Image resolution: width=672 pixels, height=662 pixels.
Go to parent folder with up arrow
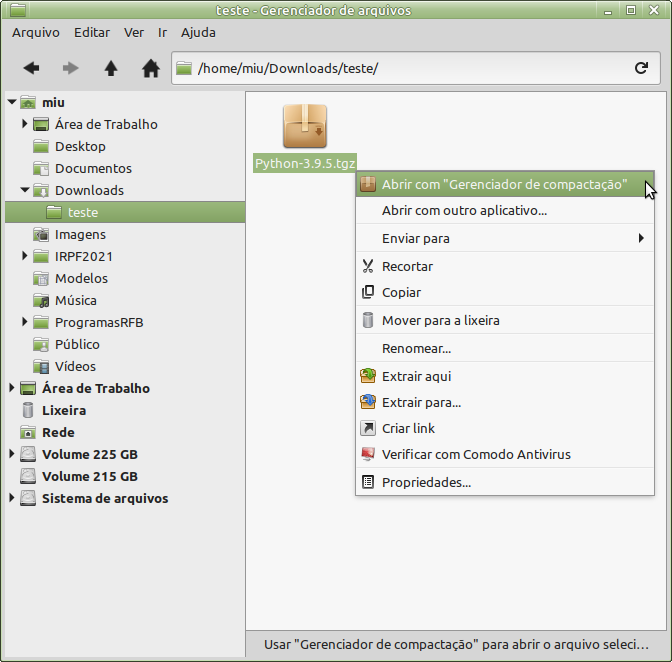pos(111,68)
